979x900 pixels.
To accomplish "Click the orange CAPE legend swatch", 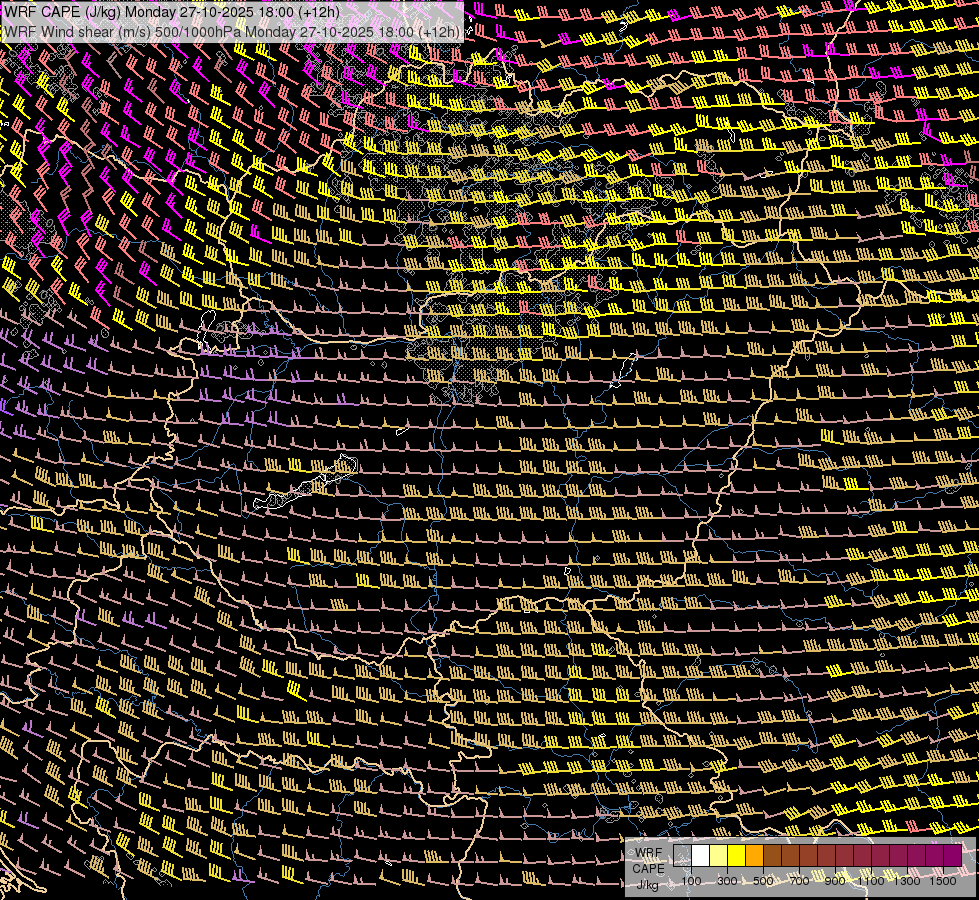I will (754, 855).
